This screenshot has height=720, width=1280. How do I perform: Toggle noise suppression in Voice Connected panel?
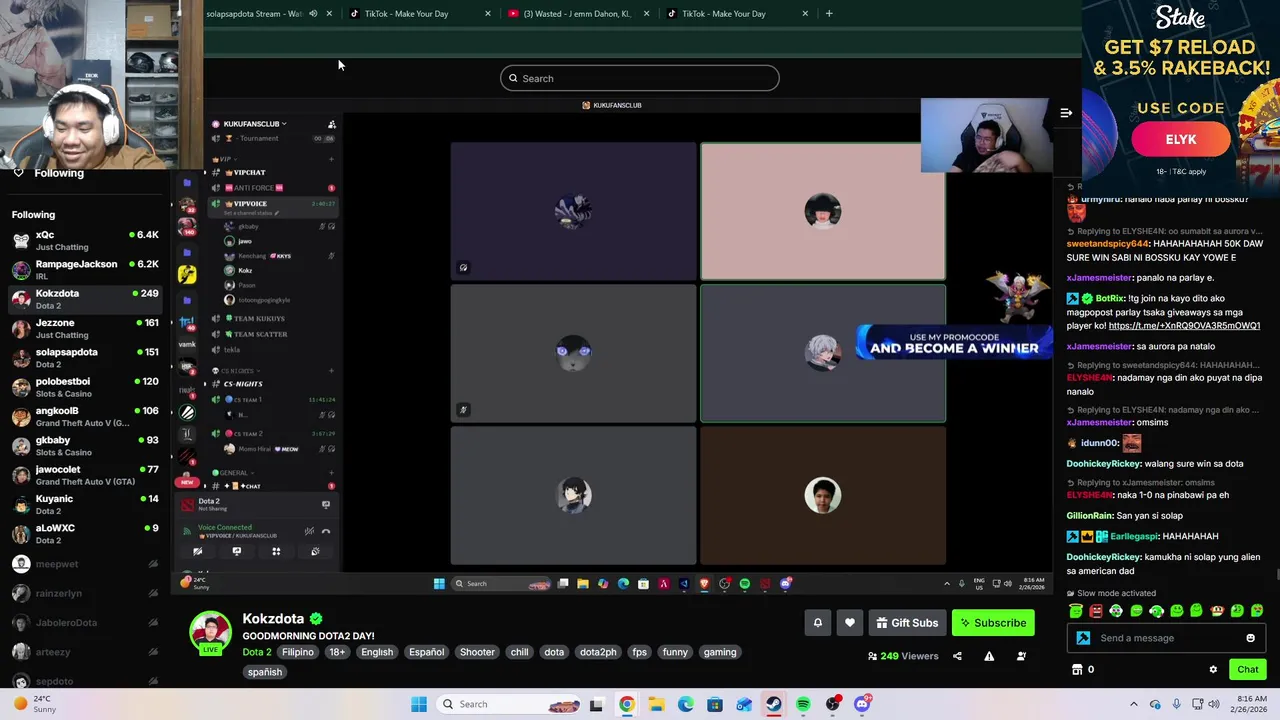[310, 531]
